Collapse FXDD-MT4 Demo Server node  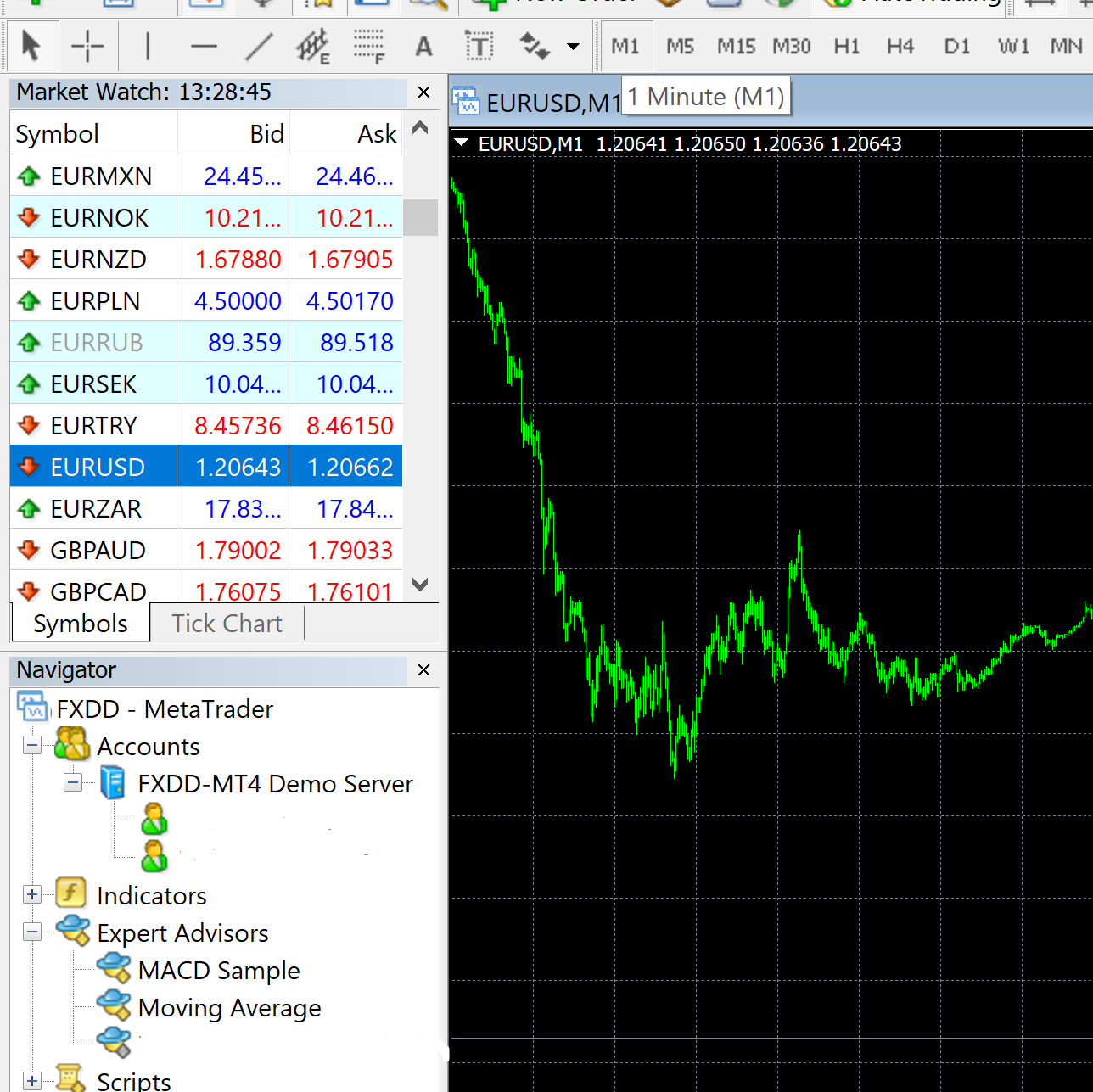click(x=73, y=783)
